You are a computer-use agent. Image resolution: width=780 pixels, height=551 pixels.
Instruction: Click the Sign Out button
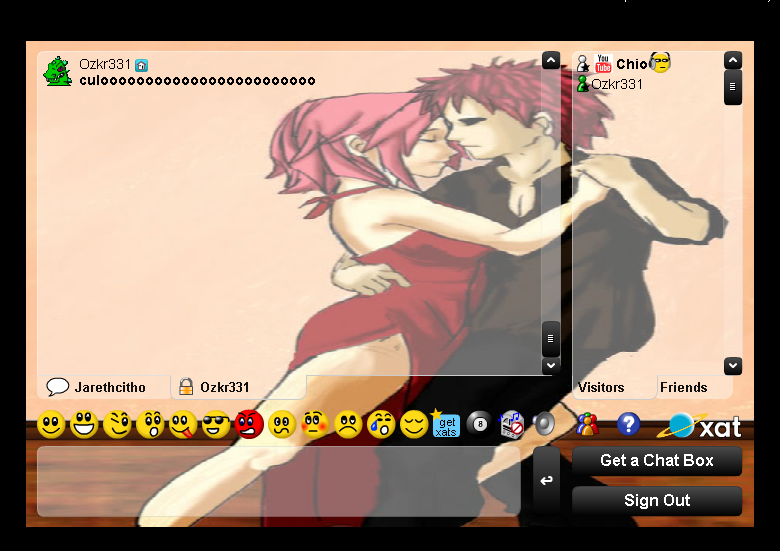[657, 500]
